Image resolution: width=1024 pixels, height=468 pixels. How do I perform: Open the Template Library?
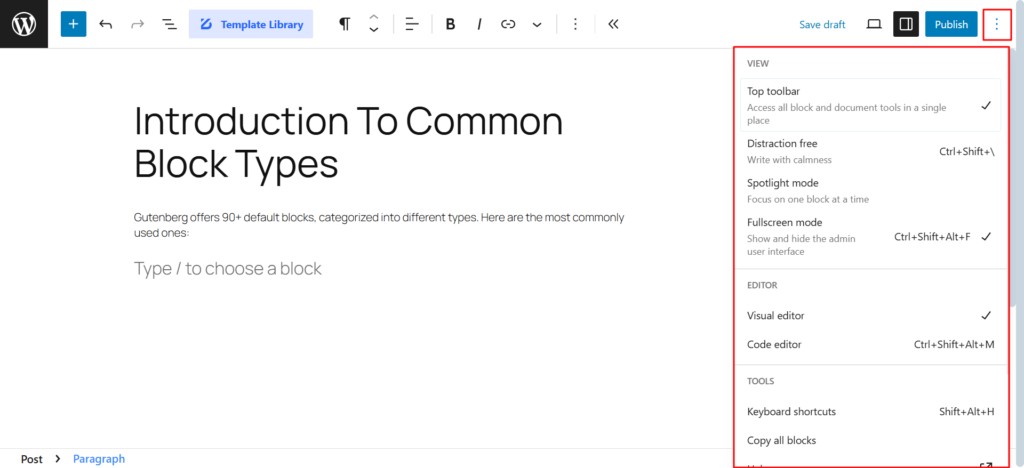251,24
